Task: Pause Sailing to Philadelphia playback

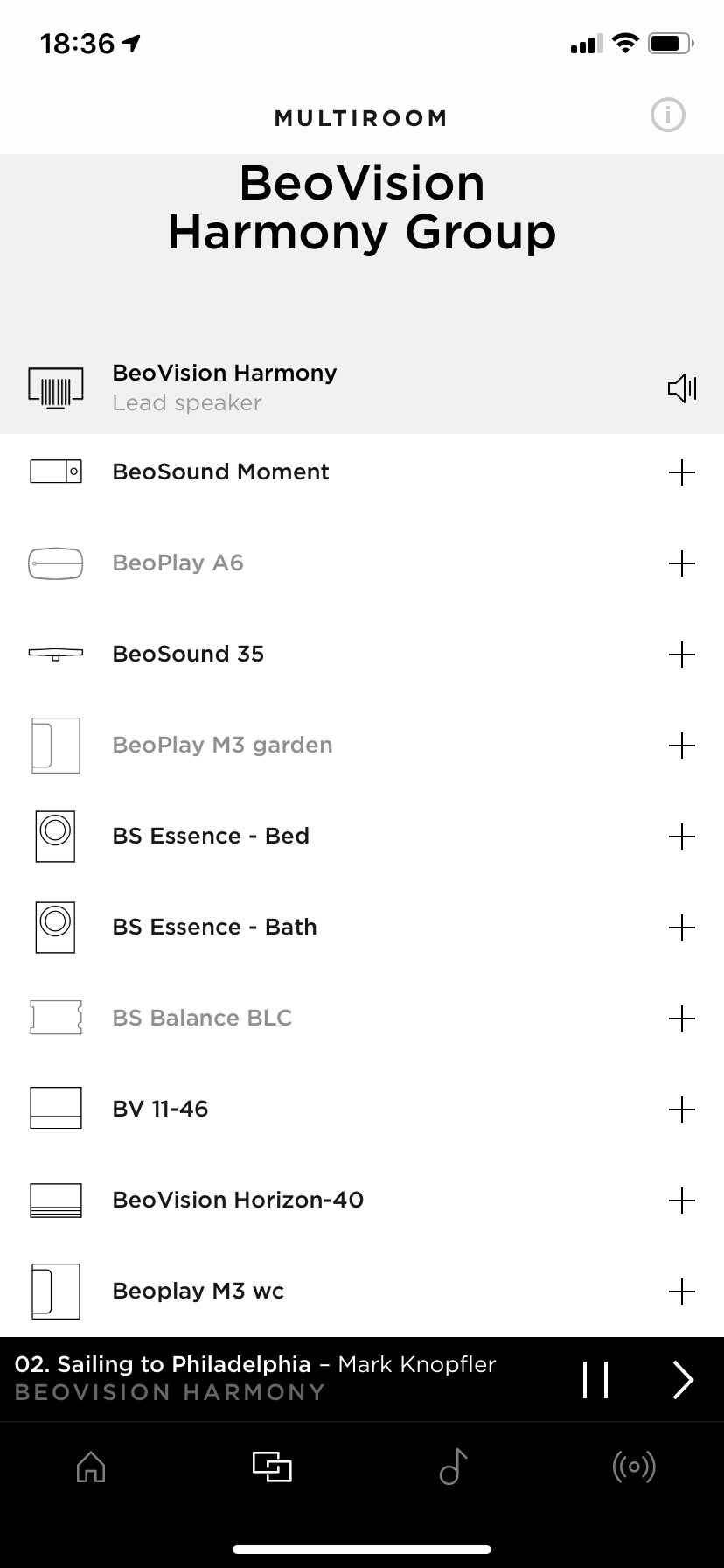Action: [595, 1380]
